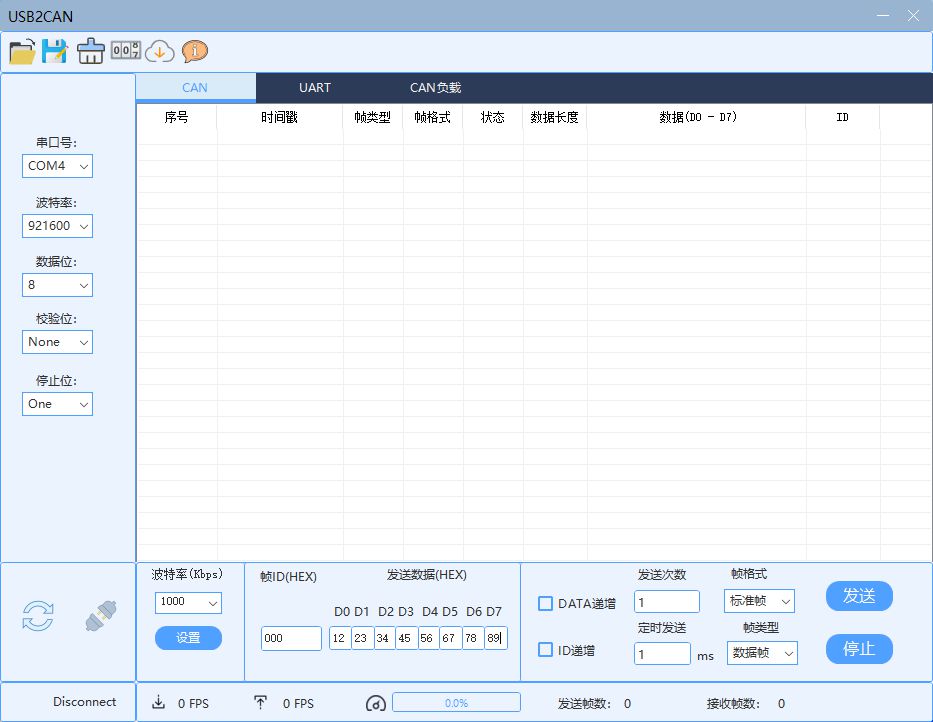
Task: Click the clear brush icon in toolbar
Action: tap(90, 51)
